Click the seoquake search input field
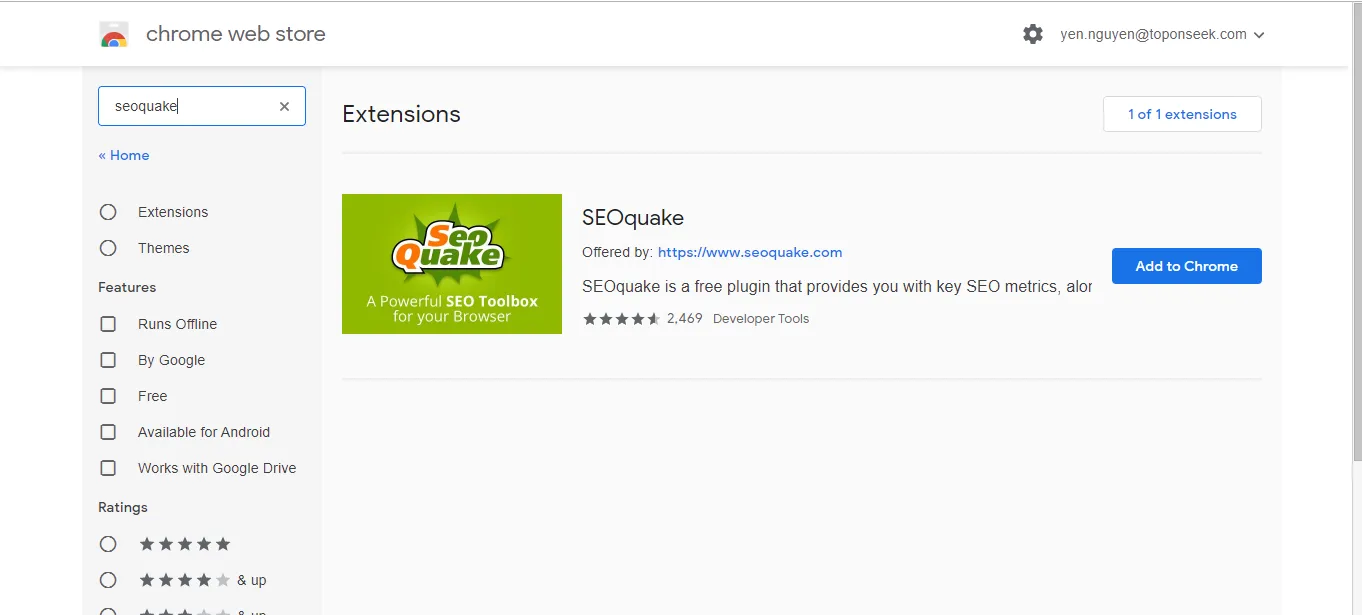Viewport: 1362px width, 615px height. tap(190, 106)
